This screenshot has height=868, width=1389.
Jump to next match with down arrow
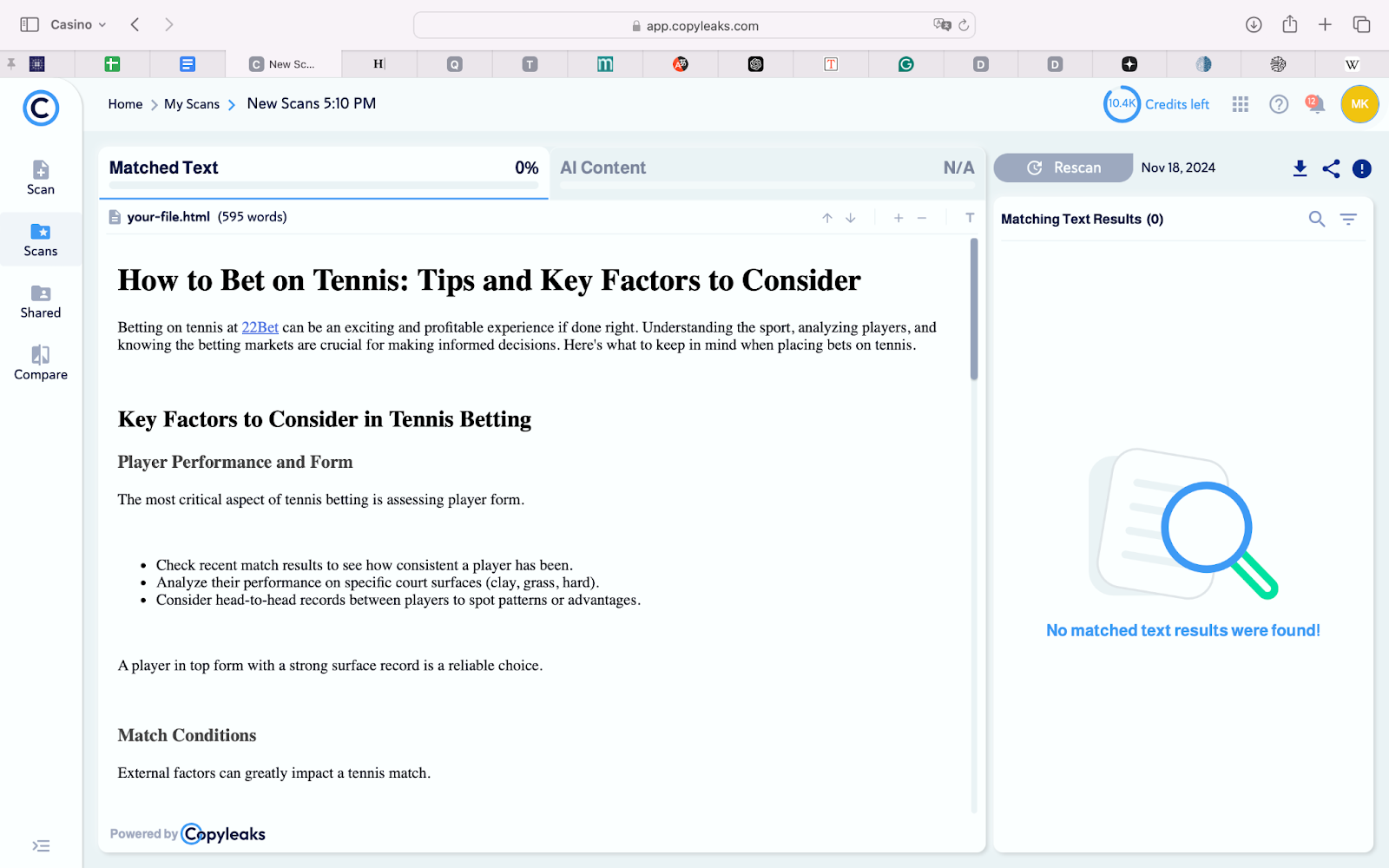(851, 218)
